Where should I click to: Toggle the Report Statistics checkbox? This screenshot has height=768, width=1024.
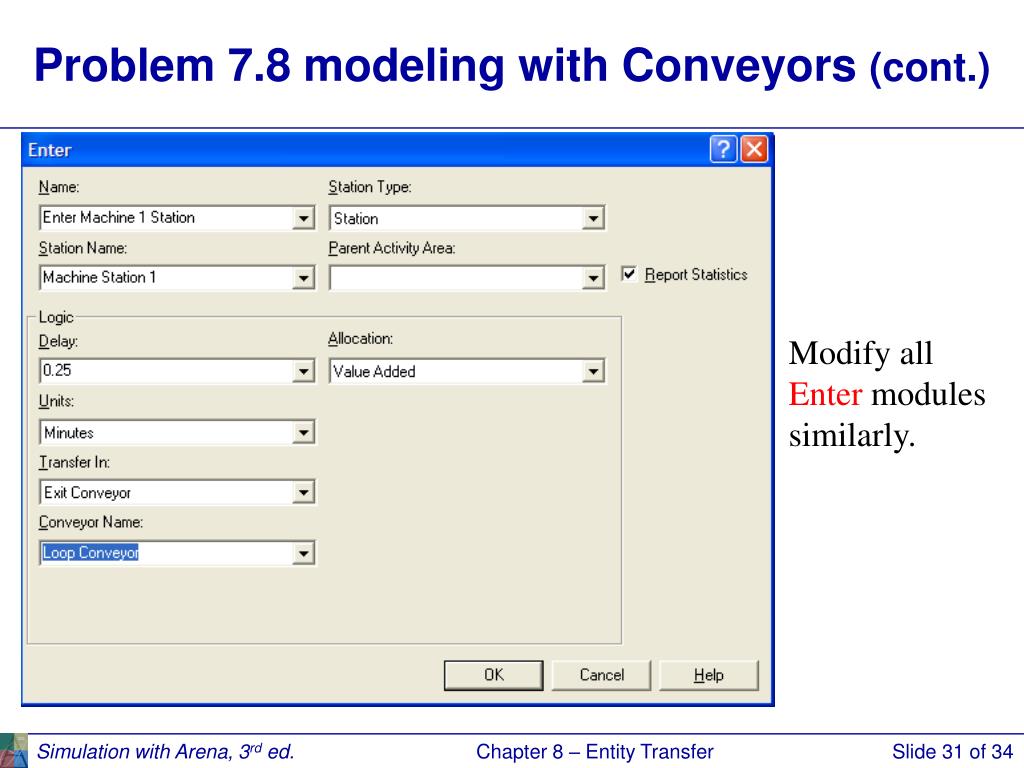tap(628, 274)
